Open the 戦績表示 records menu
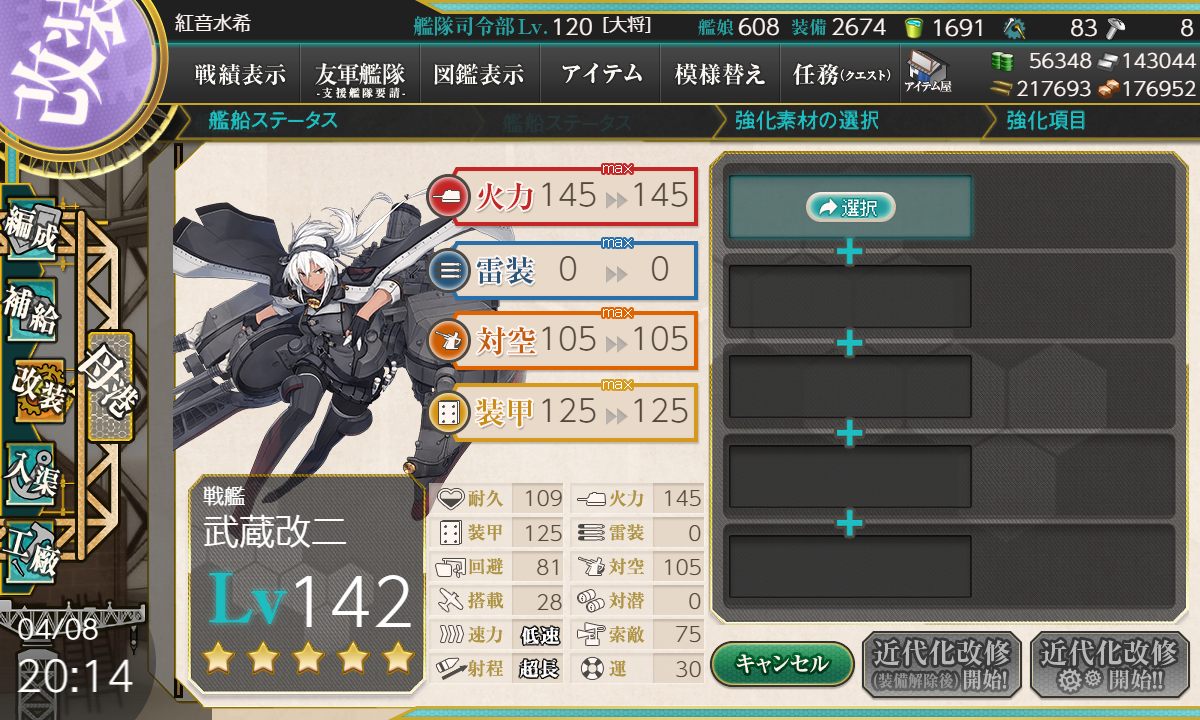1200x720 pixels. point(240,74)
